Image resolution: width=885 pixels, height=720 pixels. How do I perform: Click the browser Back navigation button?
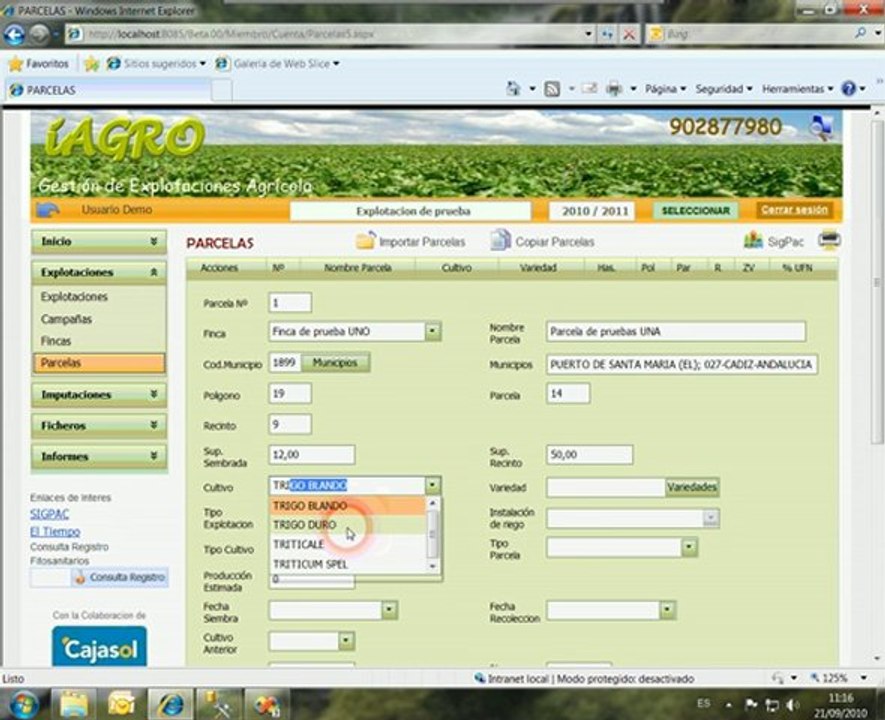point(14,34)
